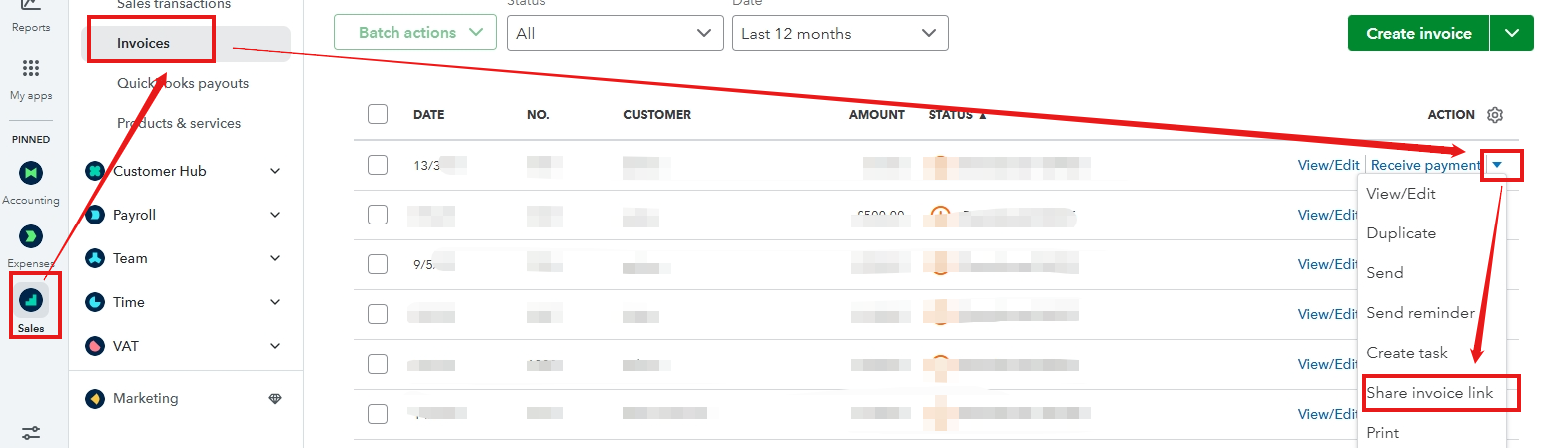Open My apps grid icon
Image resolution: width=1568 pixels, height=448 pixels.
pos(31,68)
